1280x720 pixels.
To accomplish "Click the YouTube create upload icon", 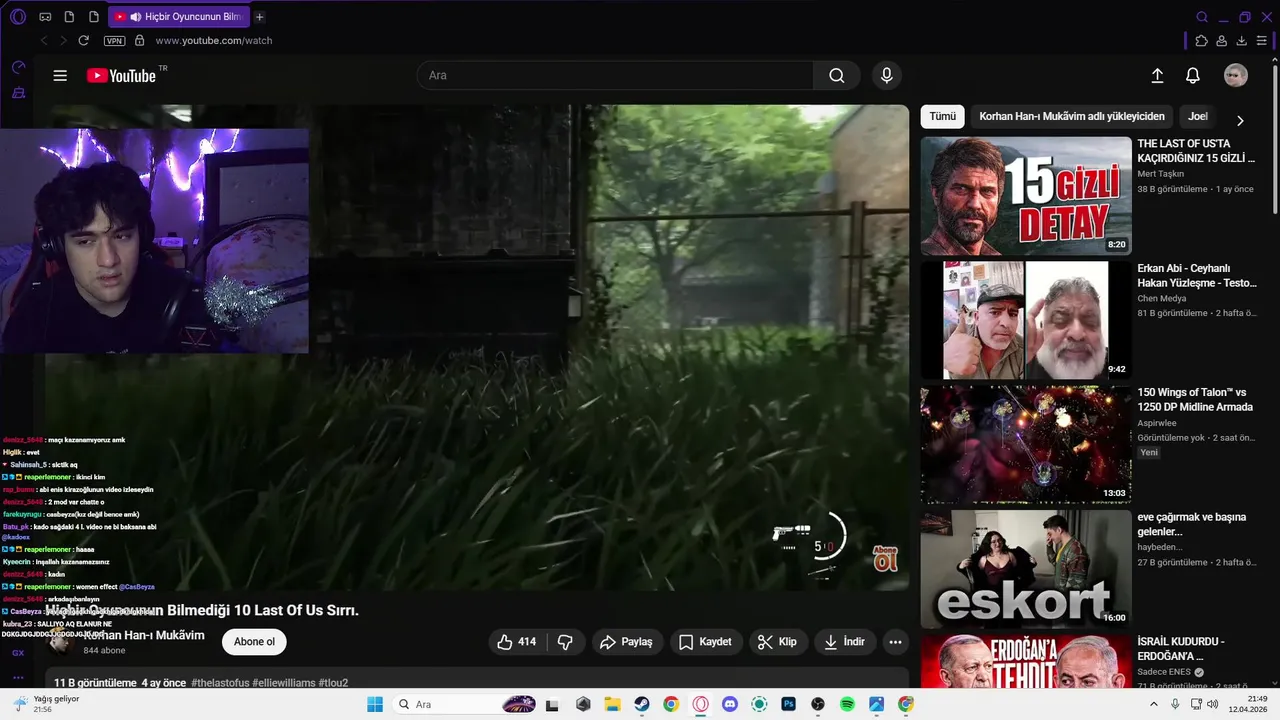I will click(1157, 76).
